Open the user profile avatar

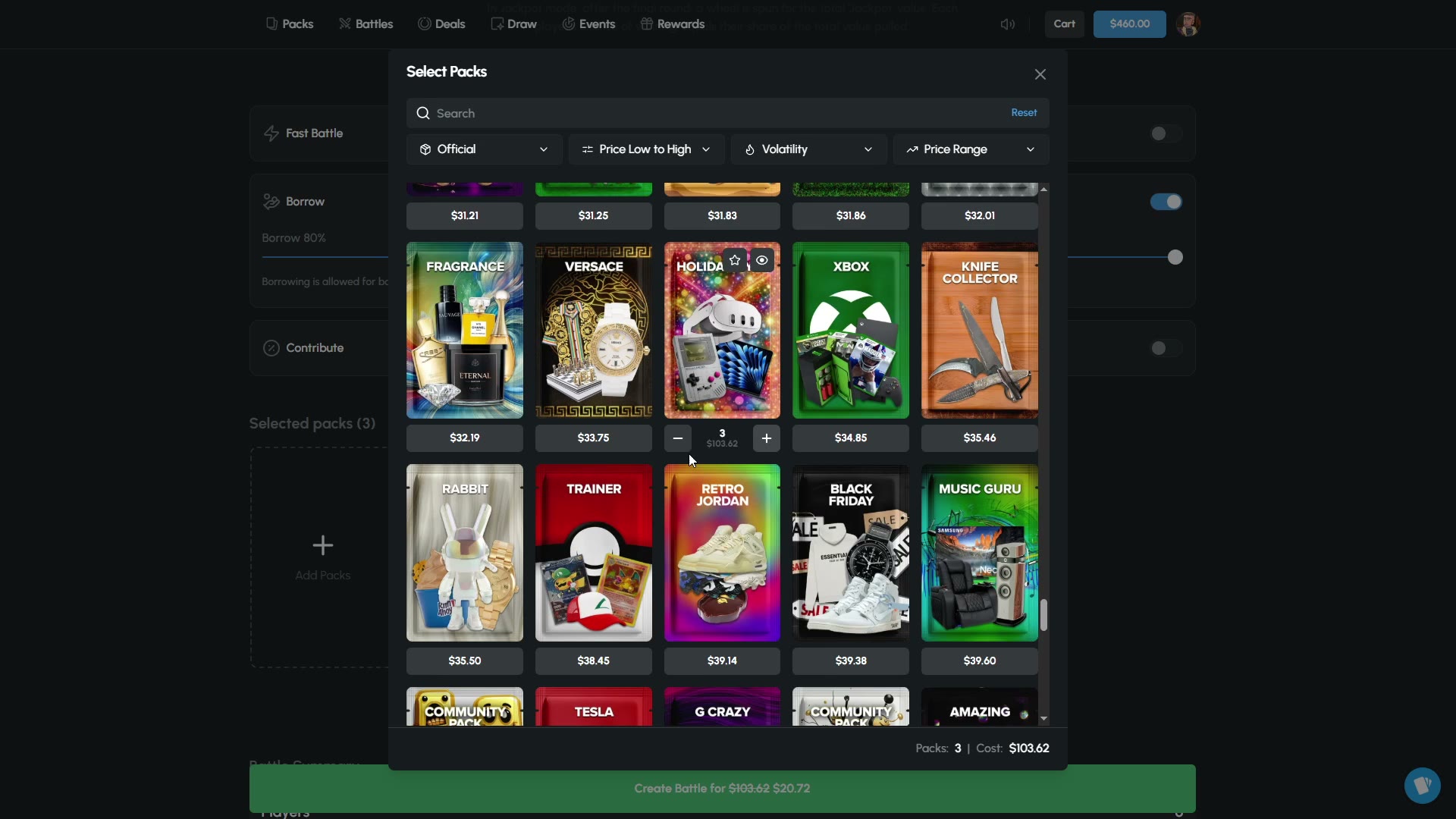coord(1188,24)
